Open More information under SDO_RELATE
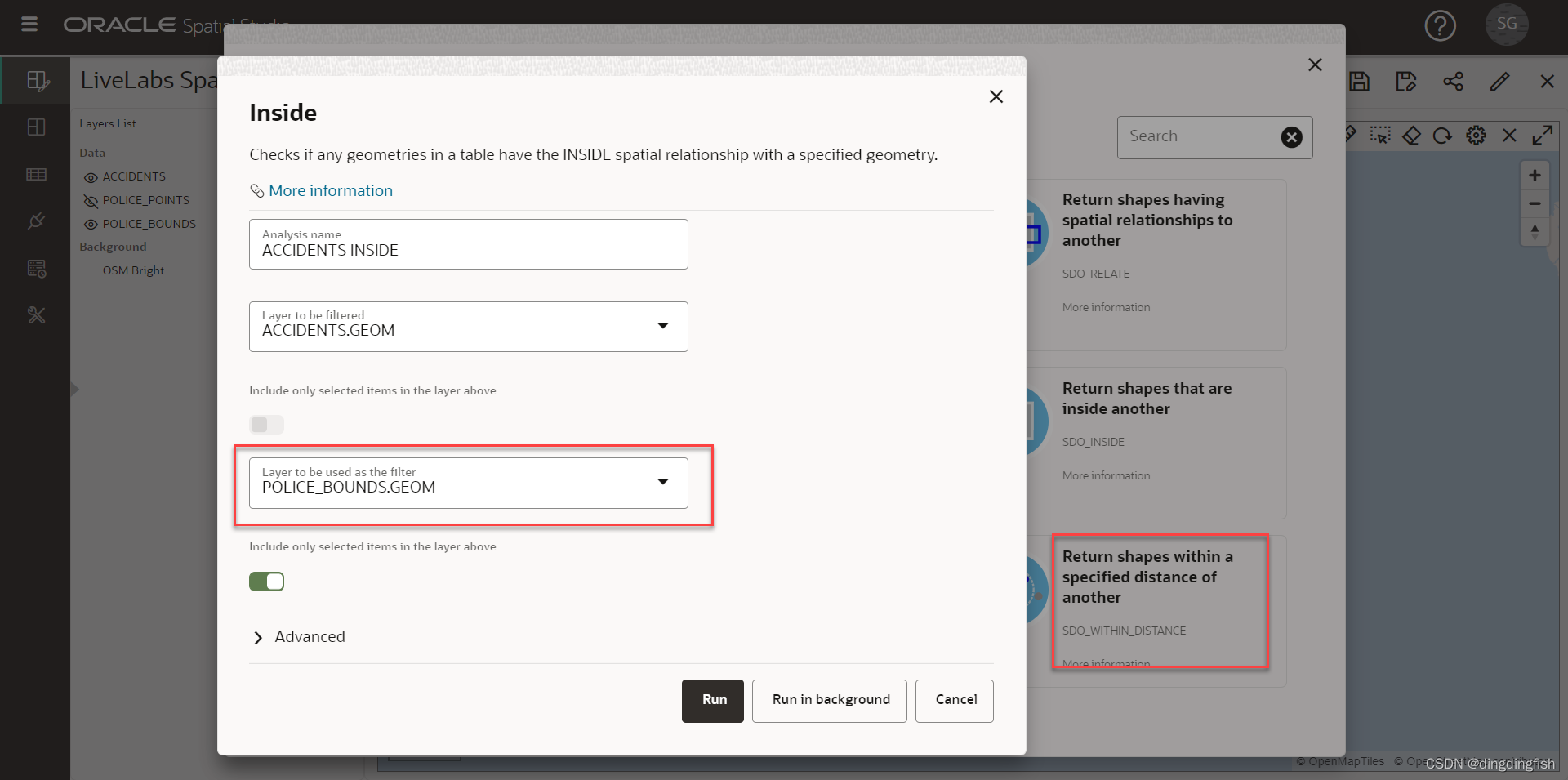Screen dimensions: 1568x780 point(1106,307)
